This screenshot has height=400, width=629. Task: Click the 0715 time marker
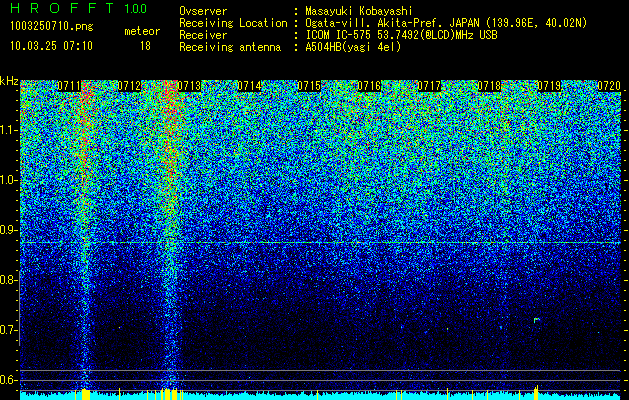click(309, 86)
